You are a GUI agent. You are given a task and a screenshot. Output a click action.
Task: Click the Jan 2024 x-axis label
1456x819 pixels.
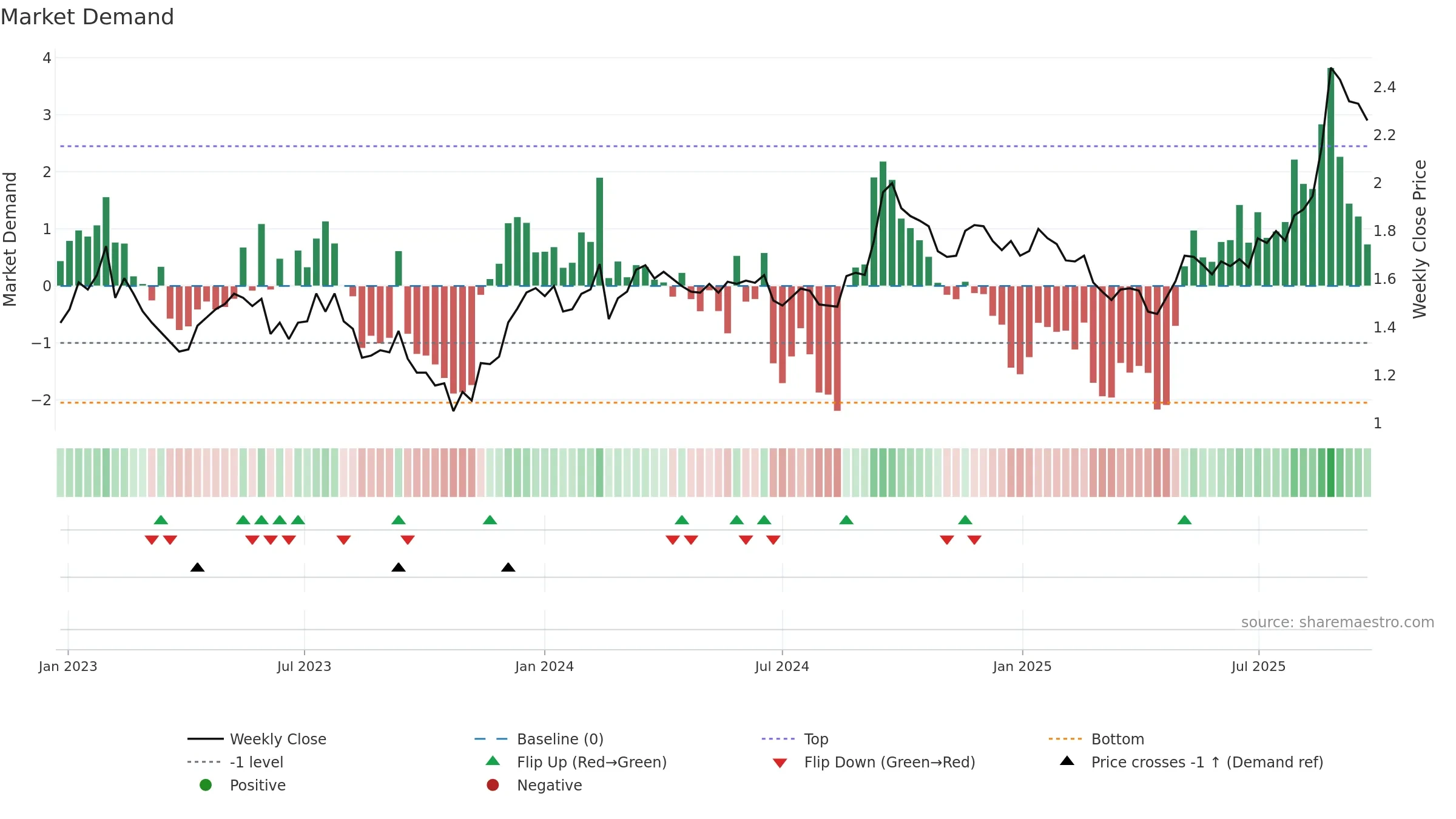pos(544,666)
